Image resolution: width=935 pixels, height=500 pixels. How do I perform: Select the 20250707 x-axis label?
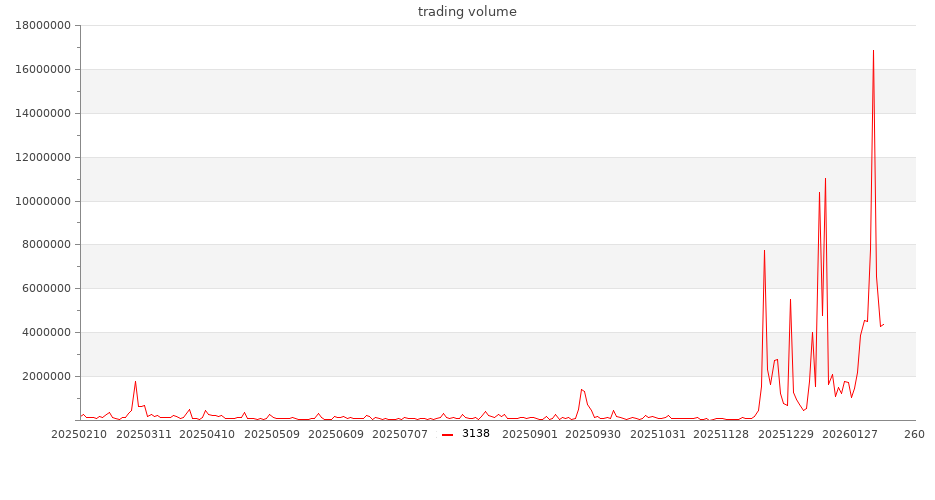tap(400, 435)
